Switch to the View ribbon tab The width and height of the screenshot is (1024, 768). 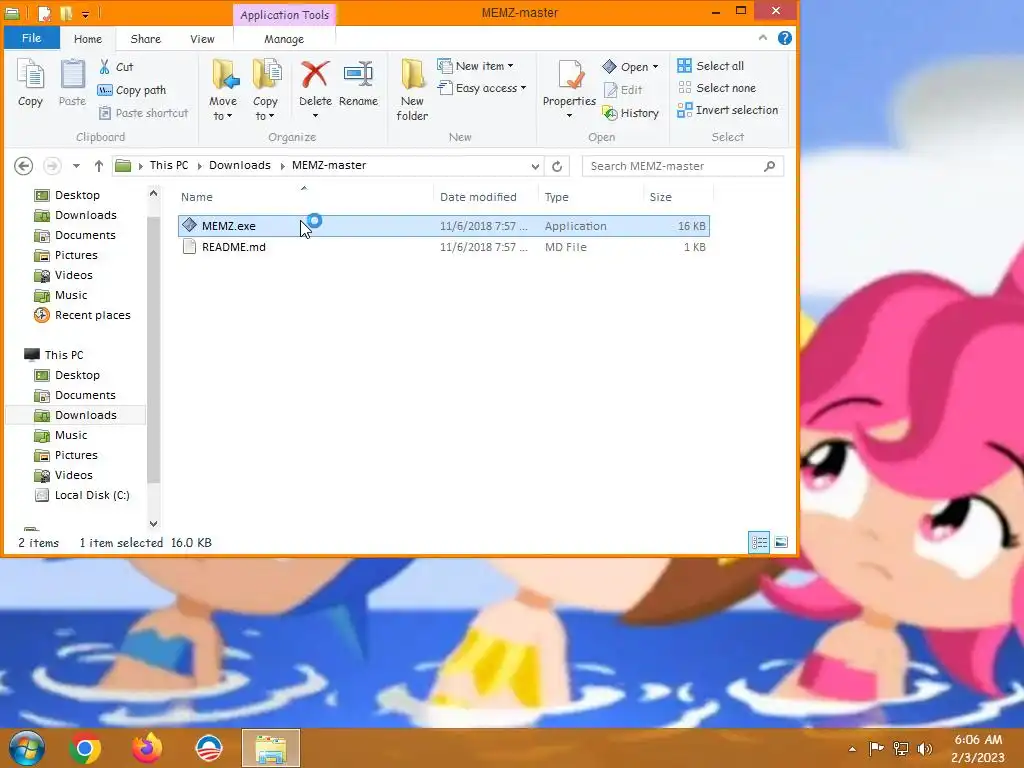click(202, 39)
